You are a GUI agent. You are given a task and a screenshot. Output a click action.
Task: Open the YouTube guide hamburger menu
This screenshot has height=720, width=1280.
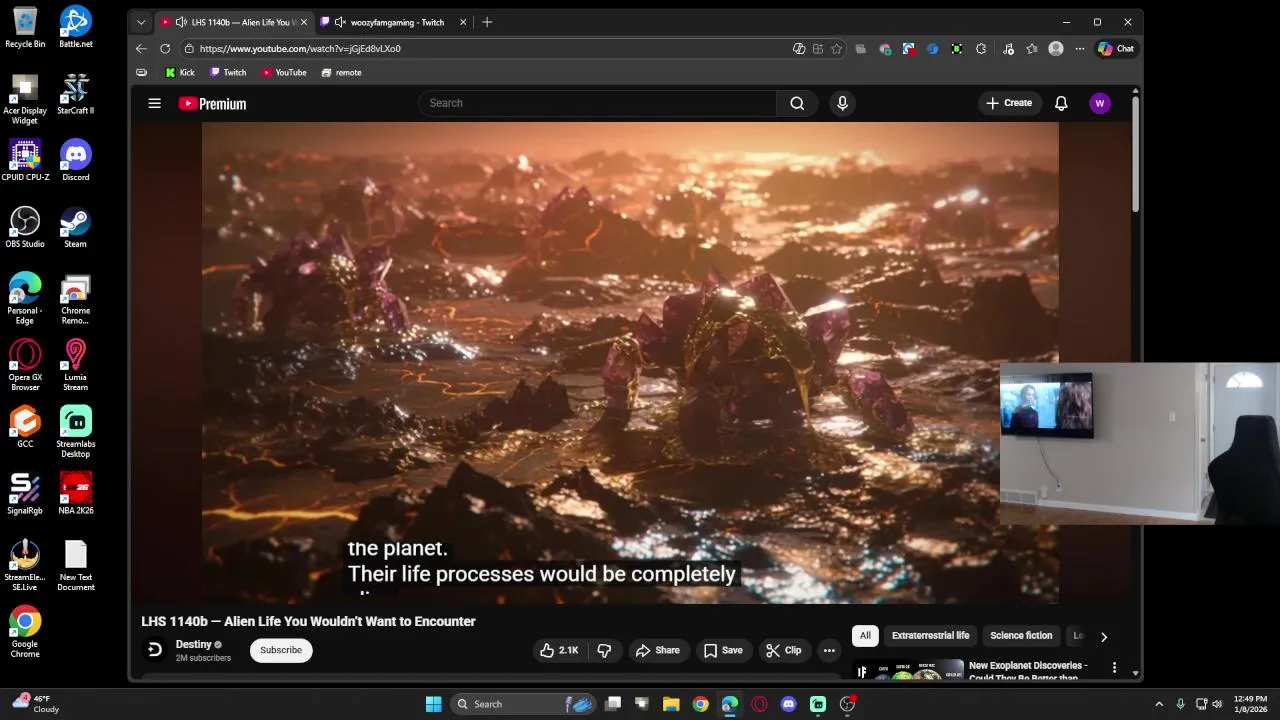point(154,103)
